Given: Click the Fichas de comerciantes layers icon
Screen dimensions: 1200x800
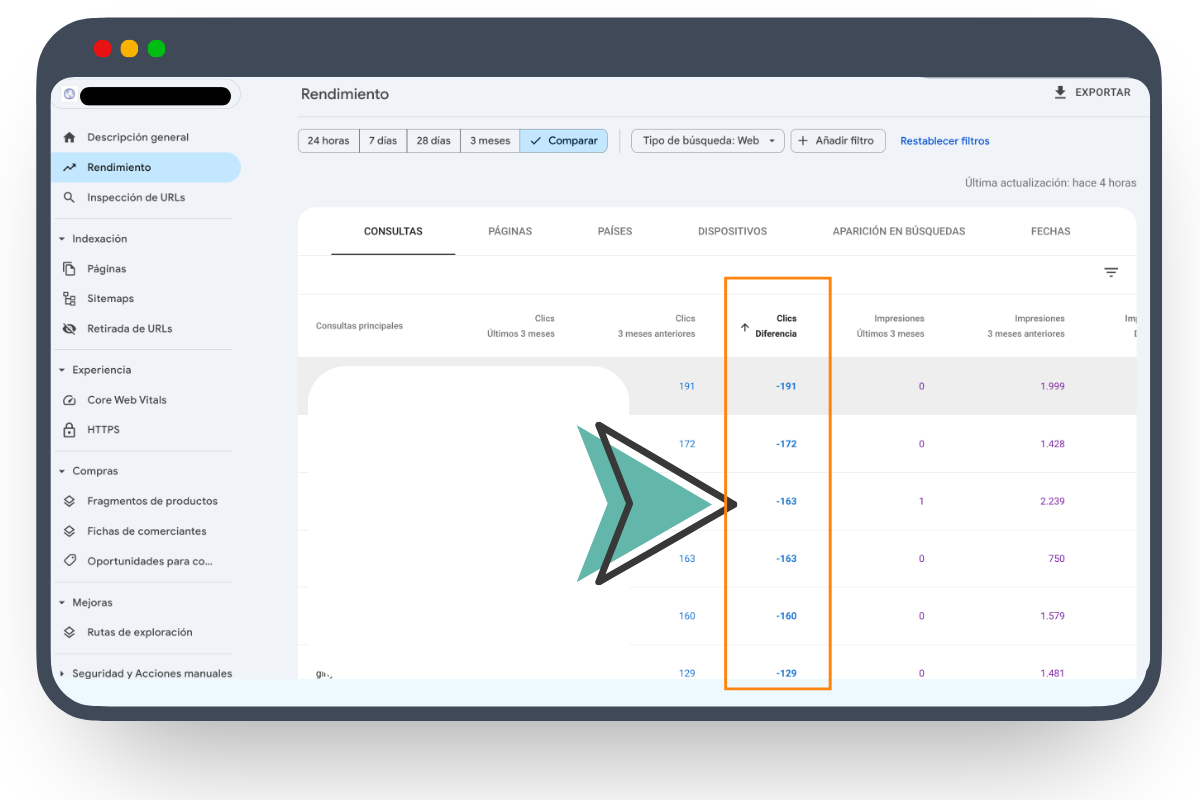Looking at the screenshot, I should pyautogui.click(x=69, y=531).
